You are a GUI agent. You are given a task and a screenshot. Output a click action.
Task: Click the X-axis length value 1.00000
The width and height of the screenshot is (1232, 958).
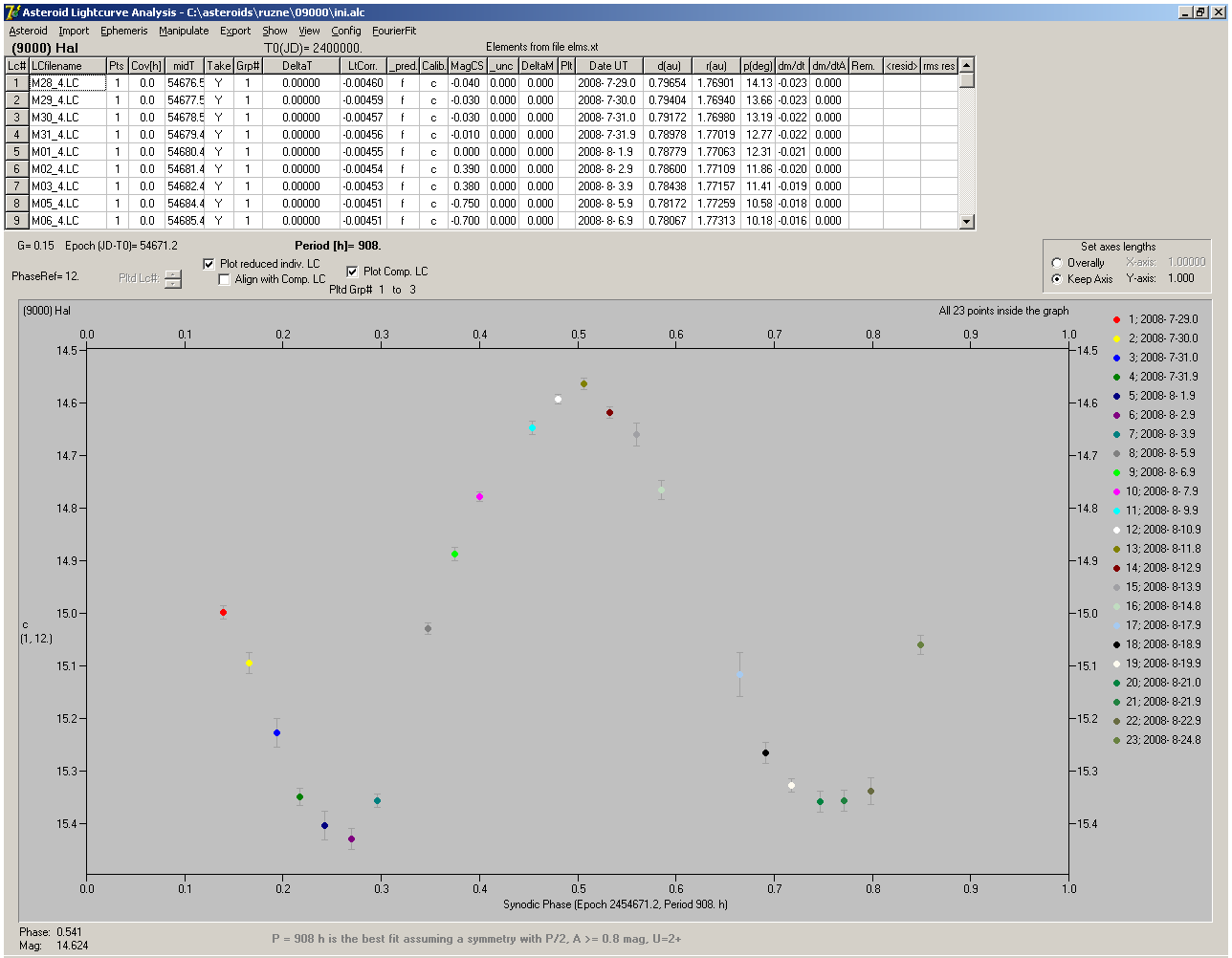click(x=1186, y=262)
